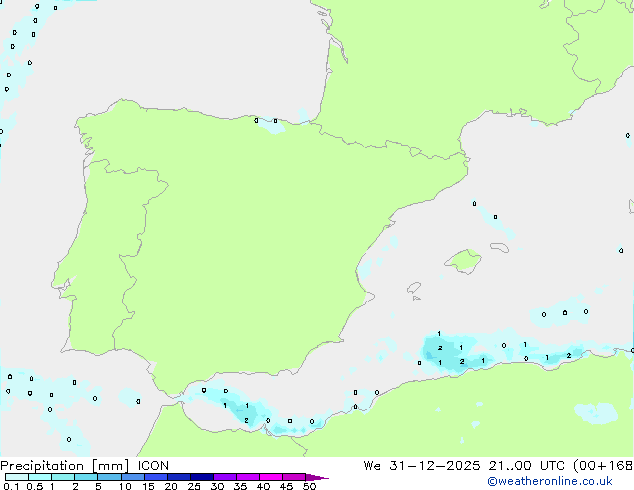Click the green Mallorca island on the map

pyautogui.click(x=463, y=262)
